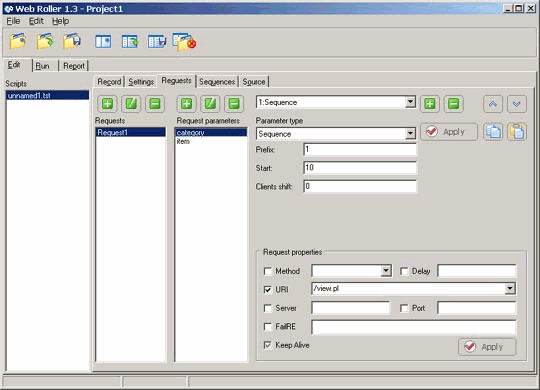
Task: Select category in Request parameters
Action: (x=211, y=132)
